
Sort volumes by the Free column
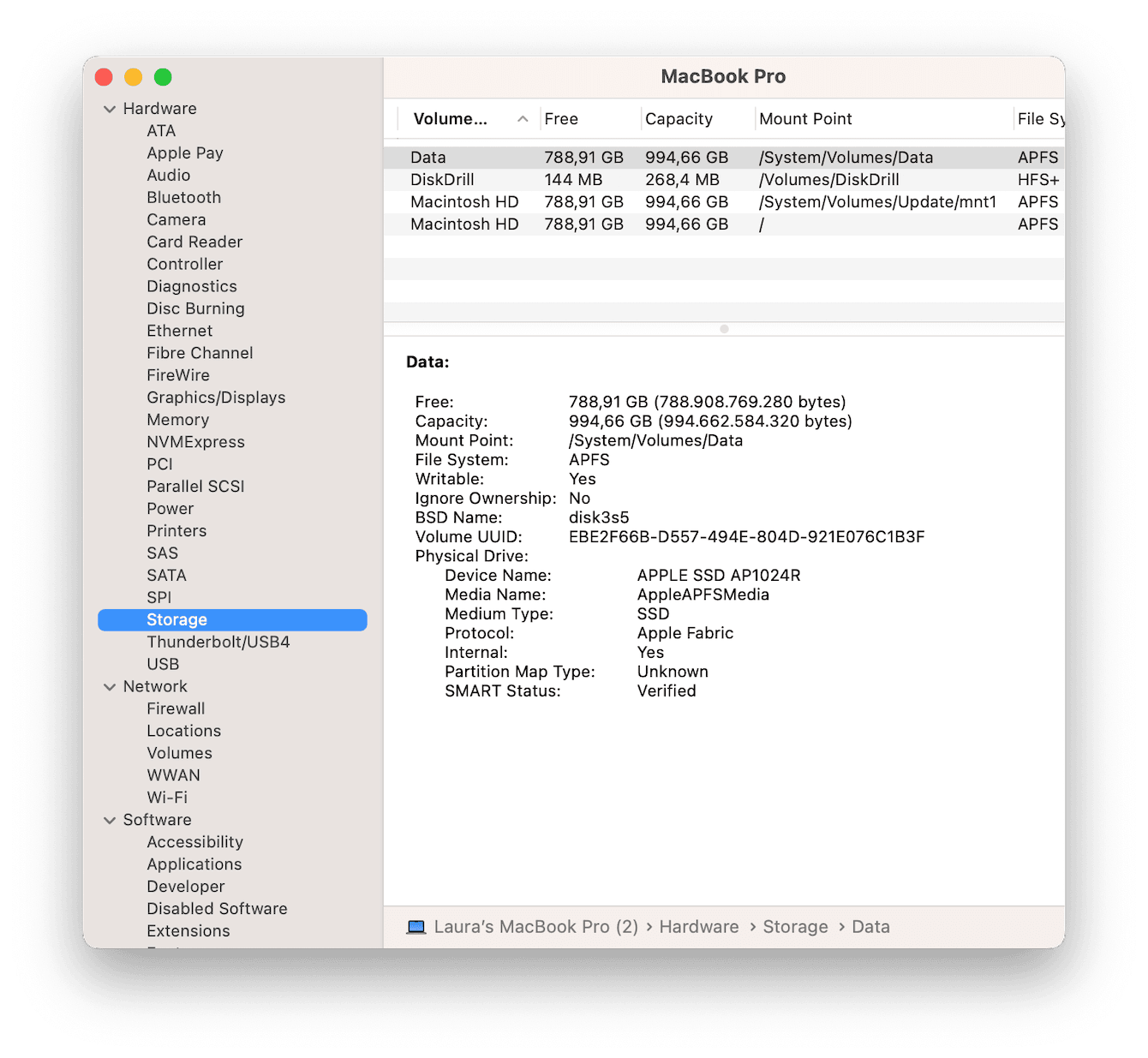pos(561,118)
